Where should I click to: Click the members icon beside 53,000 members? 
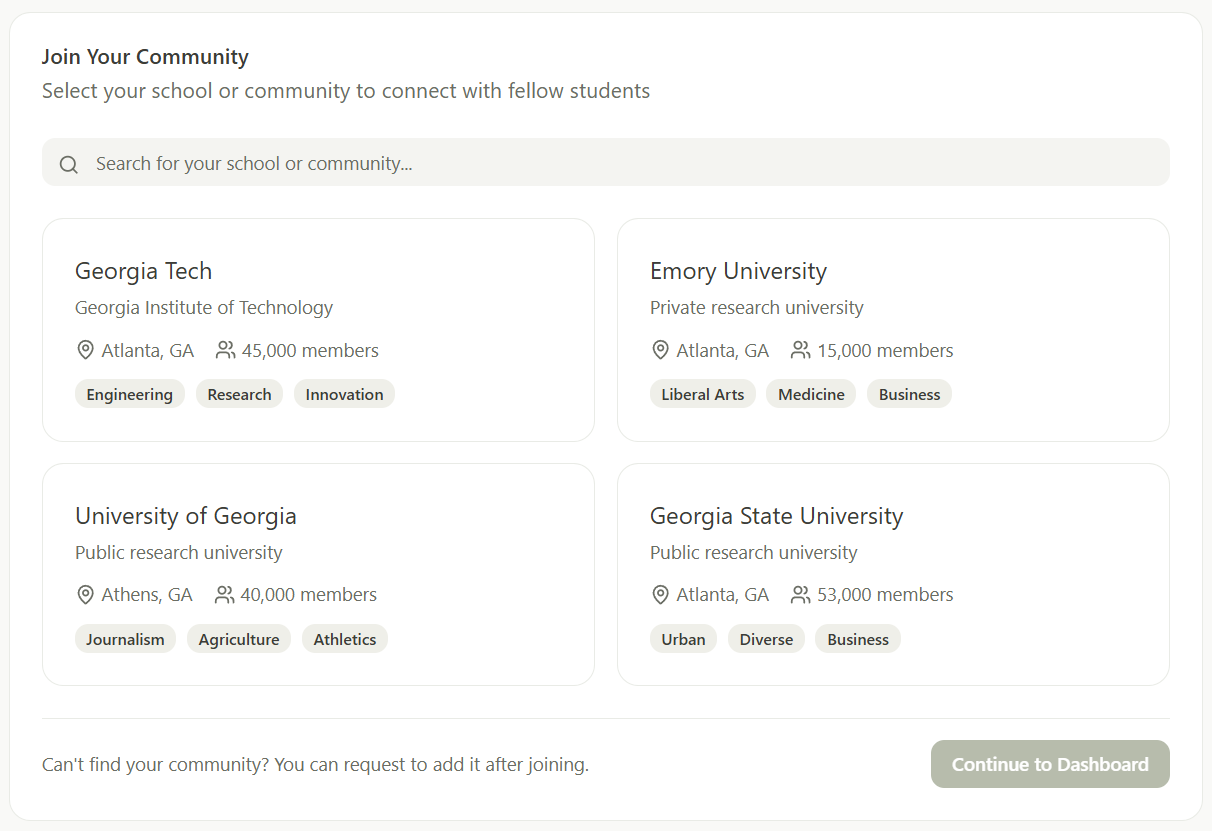(800, 595)
